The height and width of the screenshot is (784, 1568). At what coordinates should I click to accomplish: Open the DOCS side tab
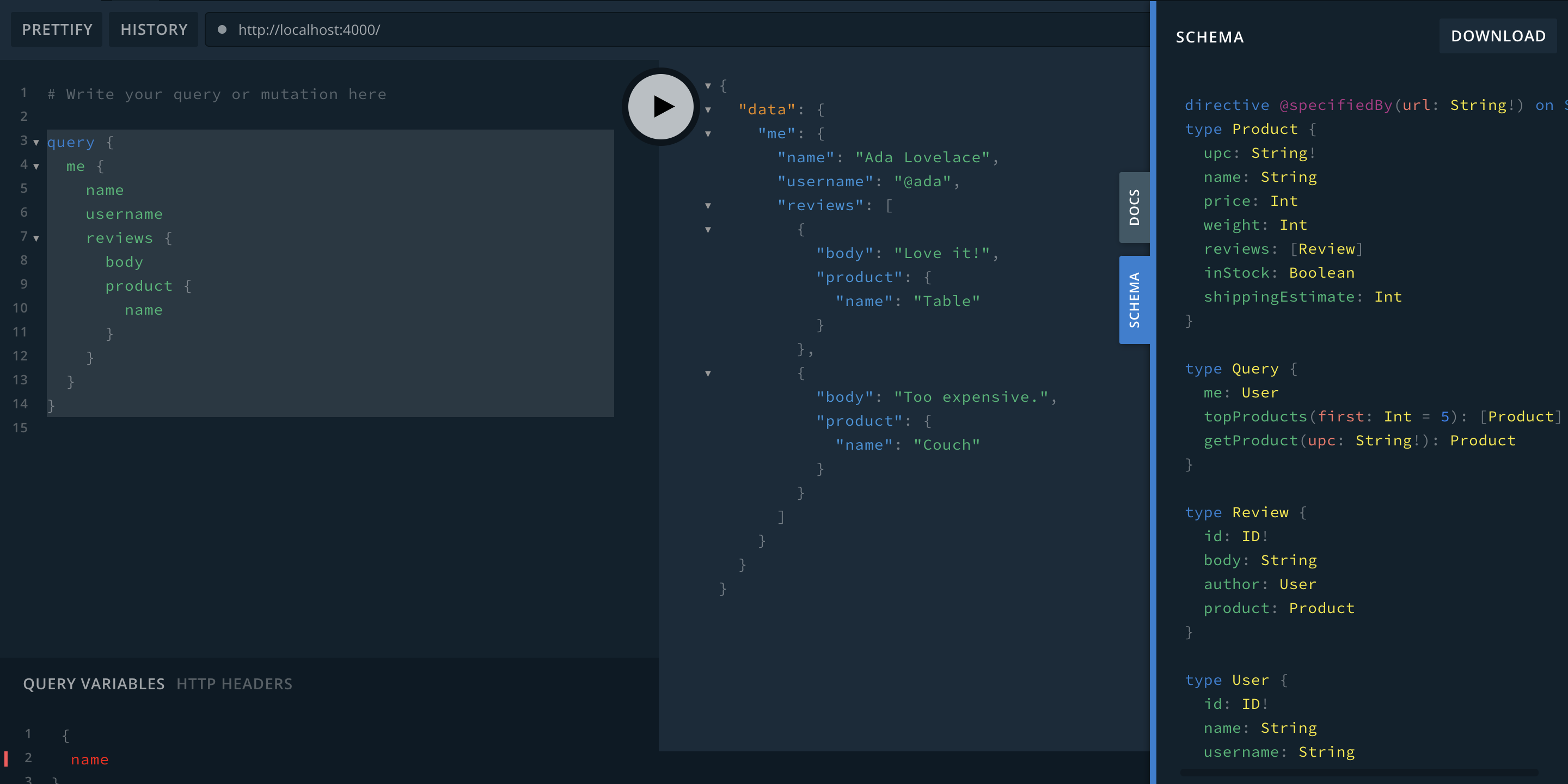click(1134, 207)
